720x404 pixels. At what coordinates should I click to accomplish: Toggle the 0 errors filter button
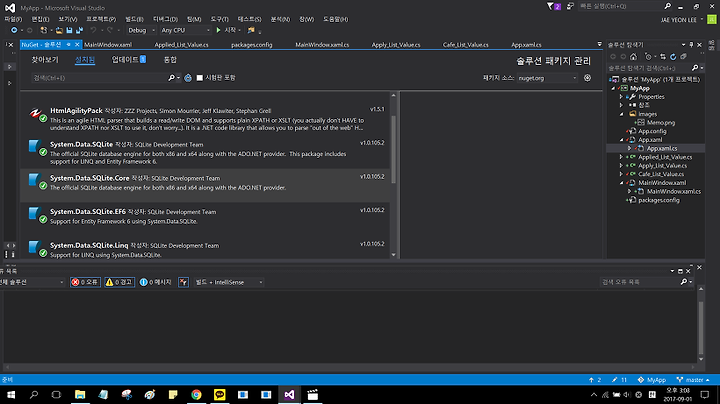(x=85, y=282)
